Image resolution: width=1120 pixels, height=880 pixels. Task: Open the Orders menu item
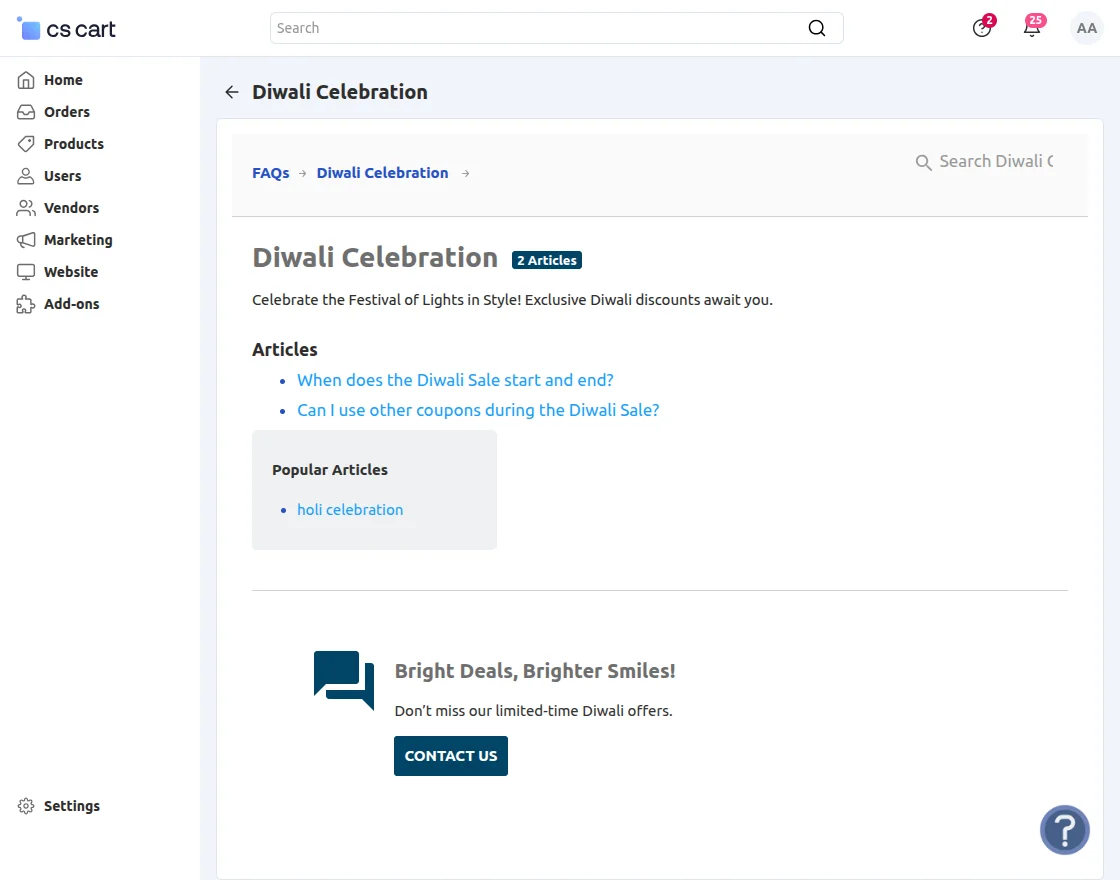coord(66,112)
